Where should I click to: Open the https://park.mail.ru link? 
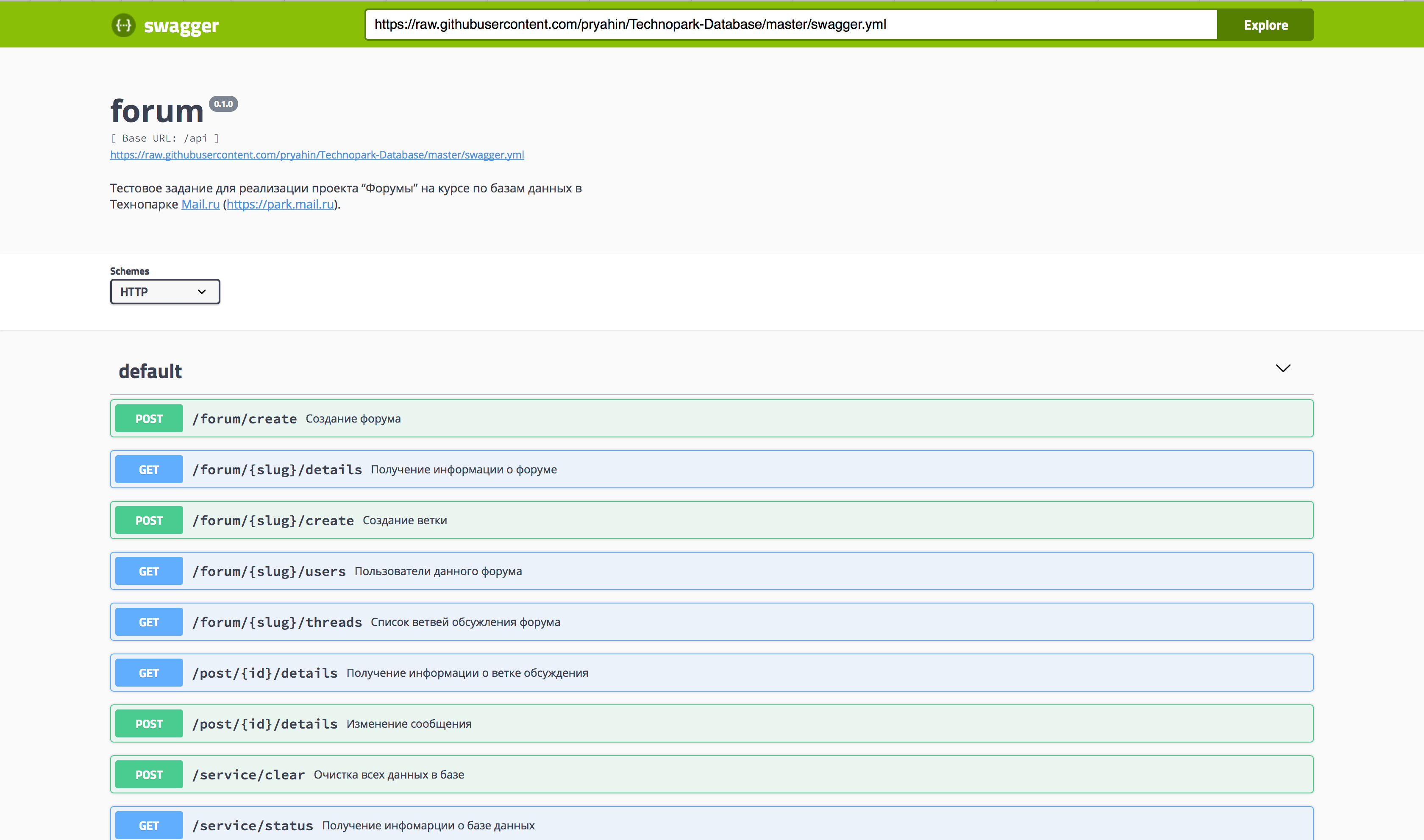(x=280, y=204)
